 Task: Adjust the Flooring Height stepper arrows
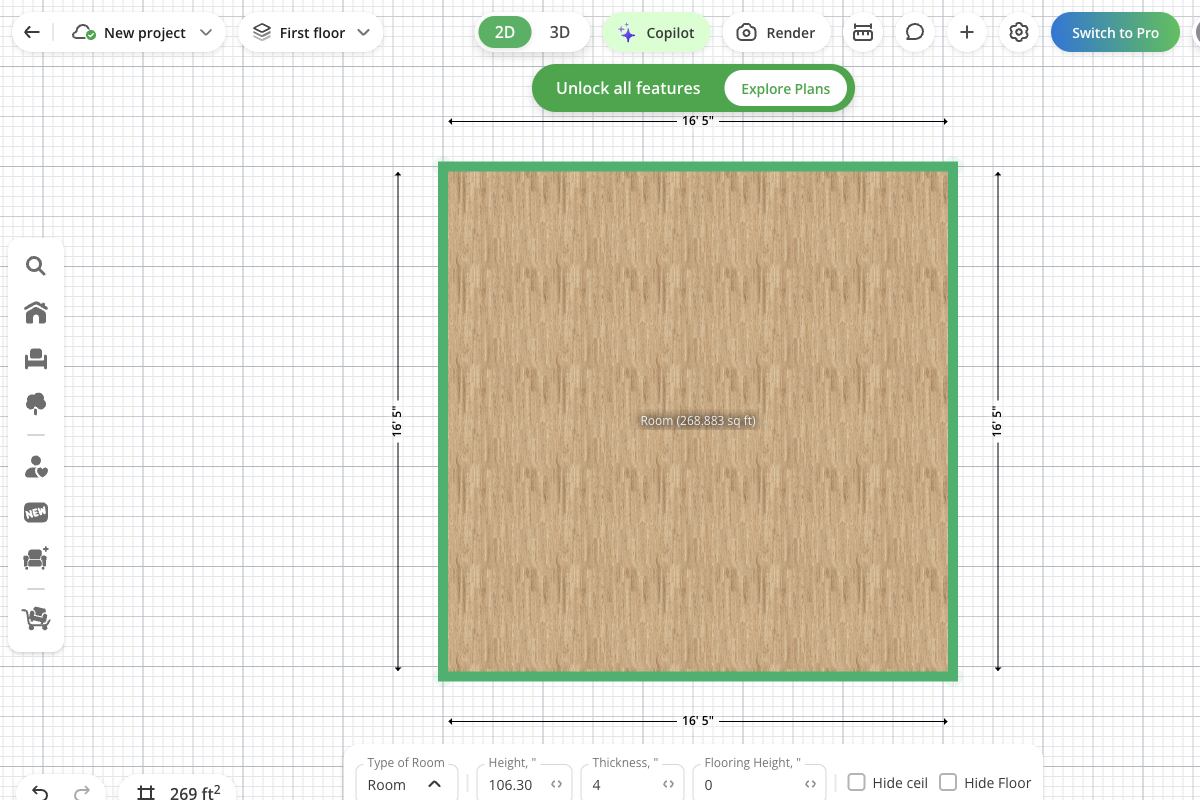click(811, 785)
